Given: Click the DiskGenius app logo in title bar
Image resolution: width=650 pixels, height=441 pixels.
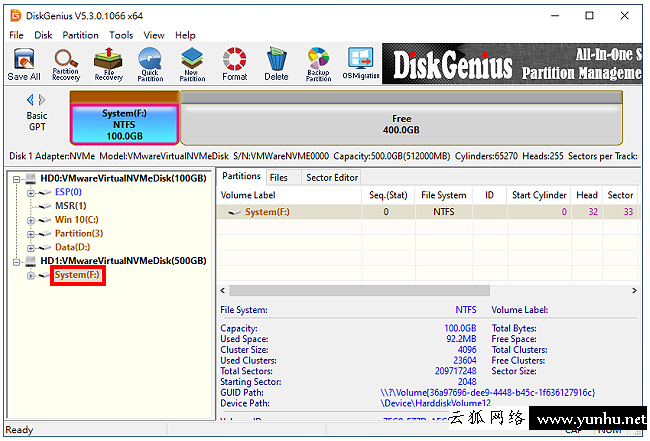Looking at the screenshot, I should coord(16,16).
